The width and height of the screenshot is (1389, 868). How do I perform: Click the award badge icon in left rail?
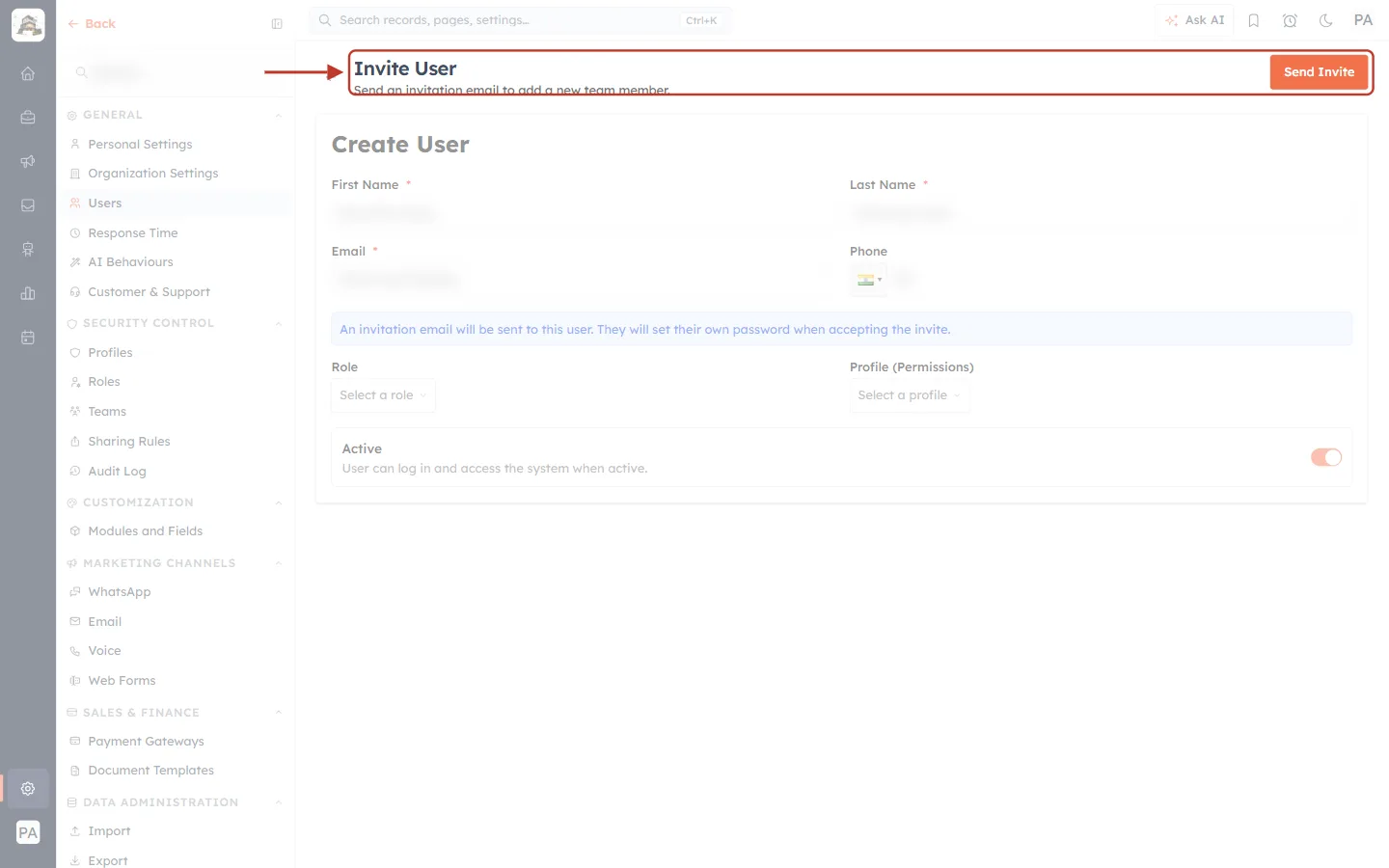click(x=28, y=250)
